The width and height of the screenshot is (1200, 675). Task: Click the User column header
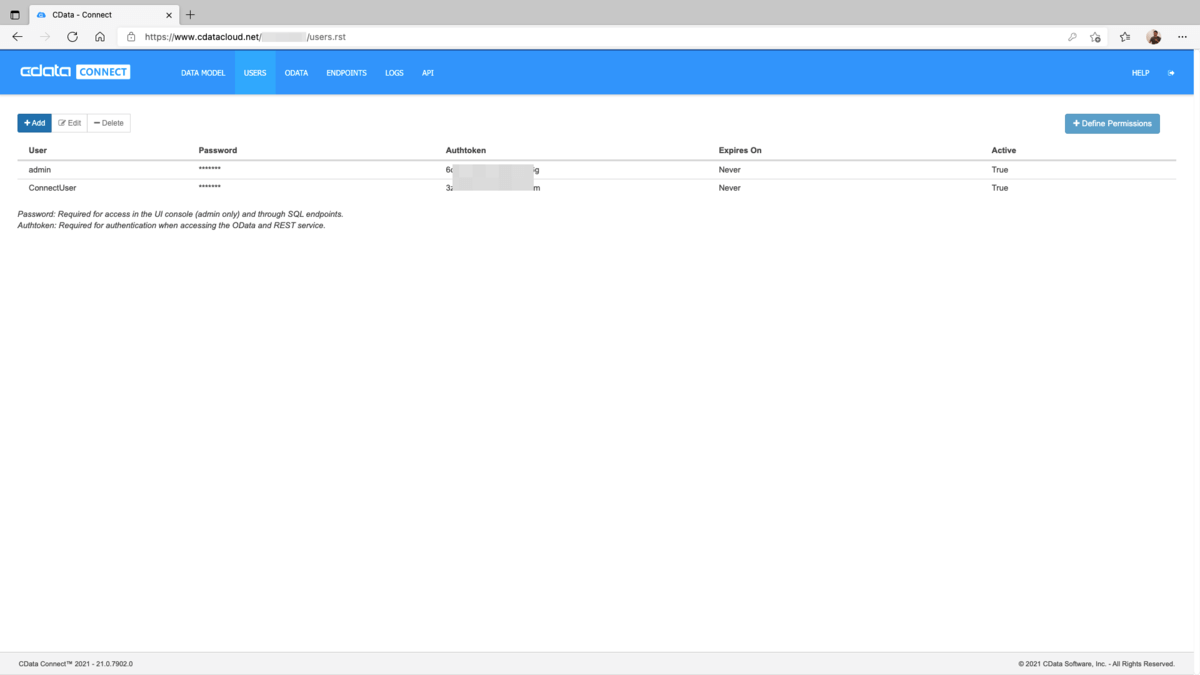38,150
